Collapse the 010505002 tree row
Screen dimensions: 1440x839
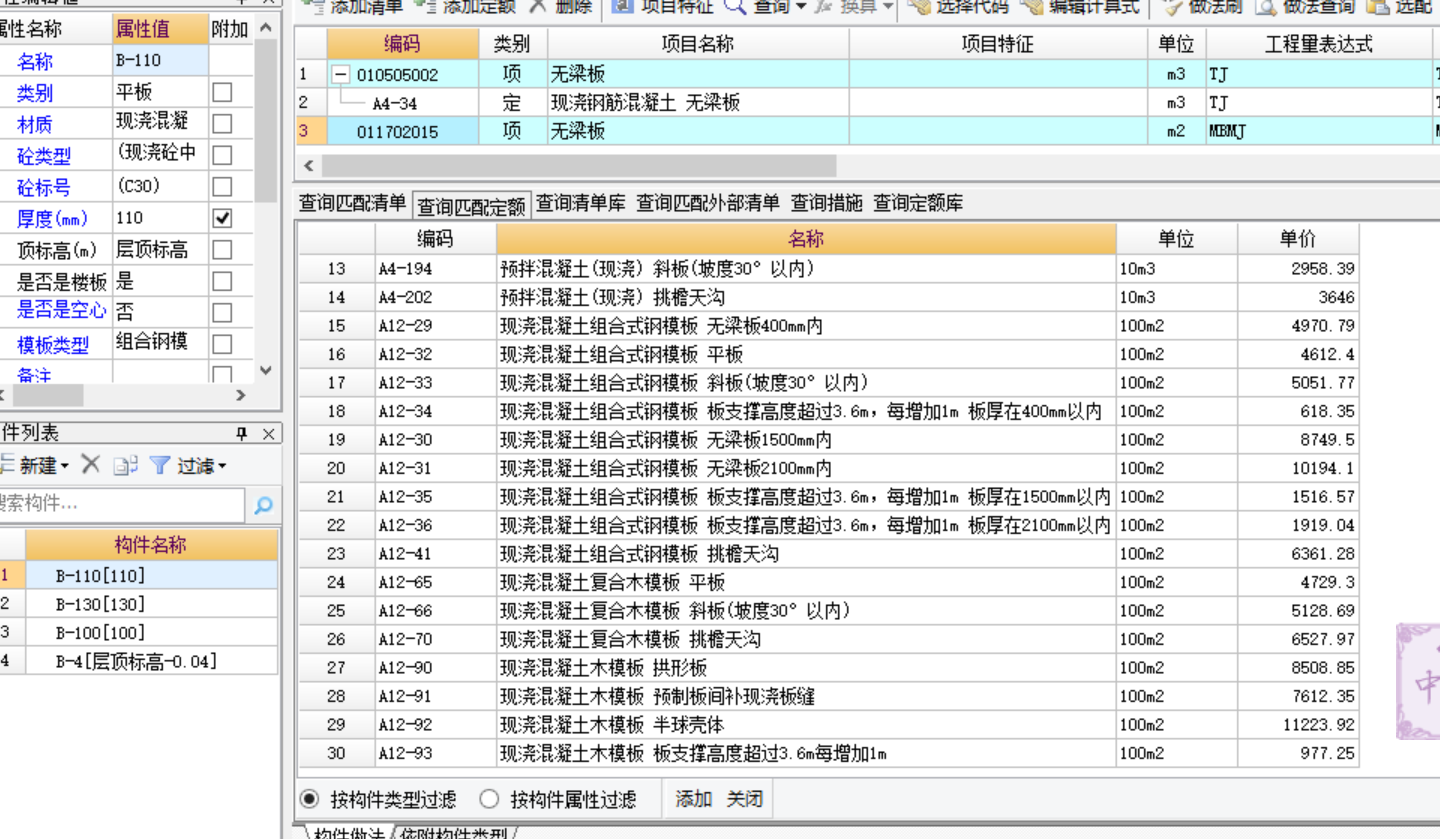tap(341, 75)
